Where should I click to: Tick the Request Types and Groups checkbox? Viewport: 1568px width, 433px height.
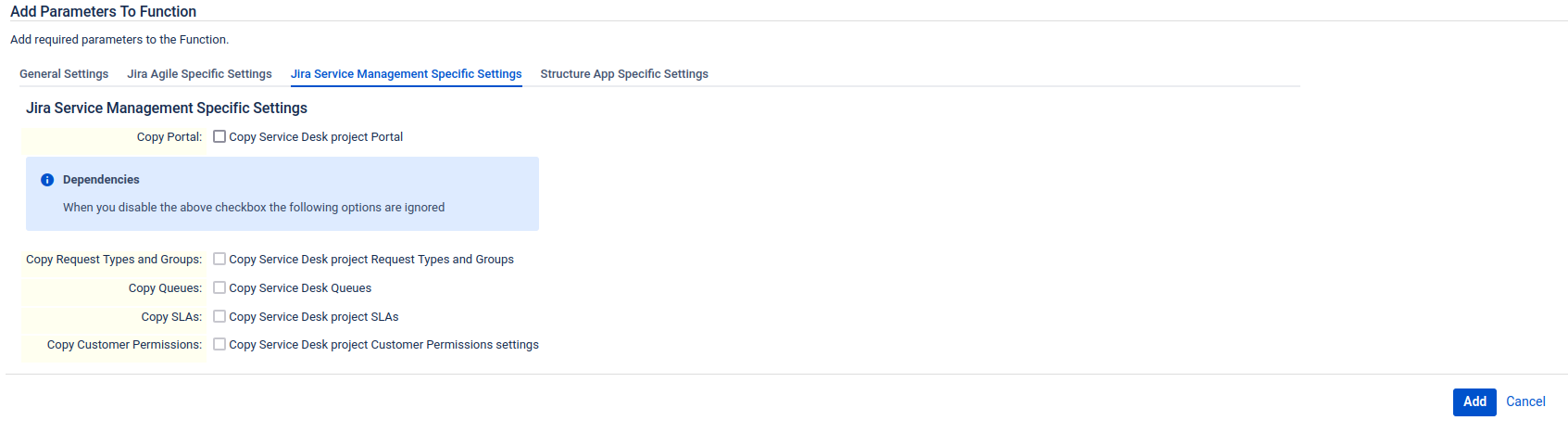220,259
